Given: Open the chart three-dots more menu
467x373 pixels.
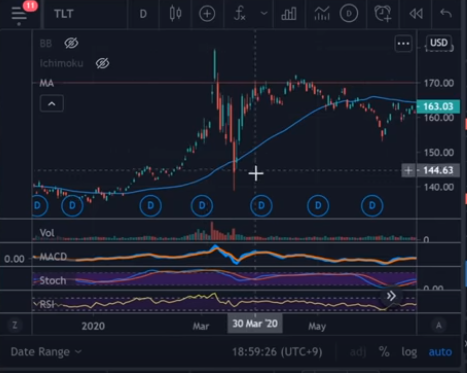Looking at the screenshot, I should point(403,43).
